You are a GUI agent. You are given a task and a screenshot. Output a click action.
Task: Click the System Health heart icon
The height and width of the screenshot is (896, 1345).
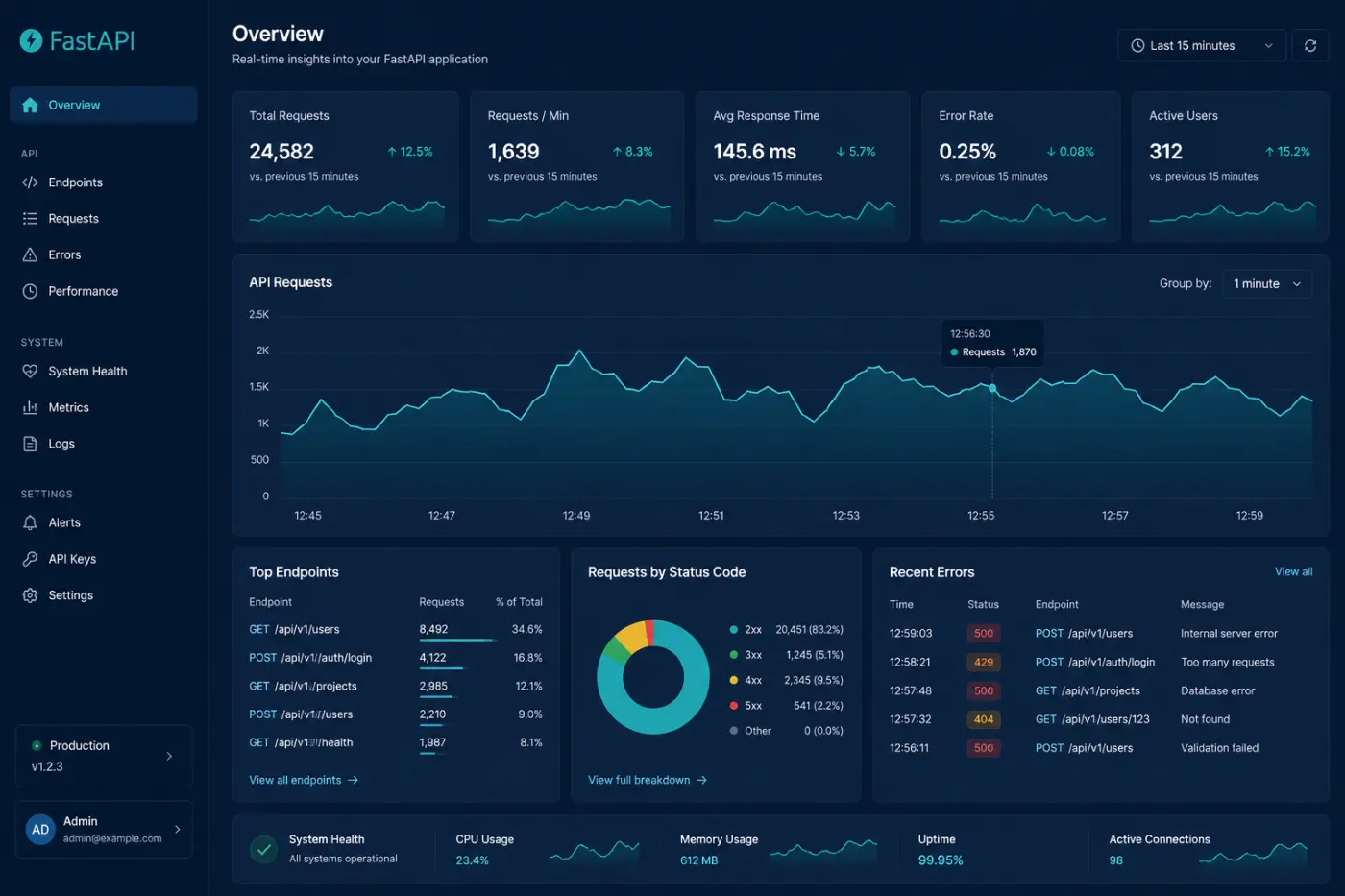(30, 371)
